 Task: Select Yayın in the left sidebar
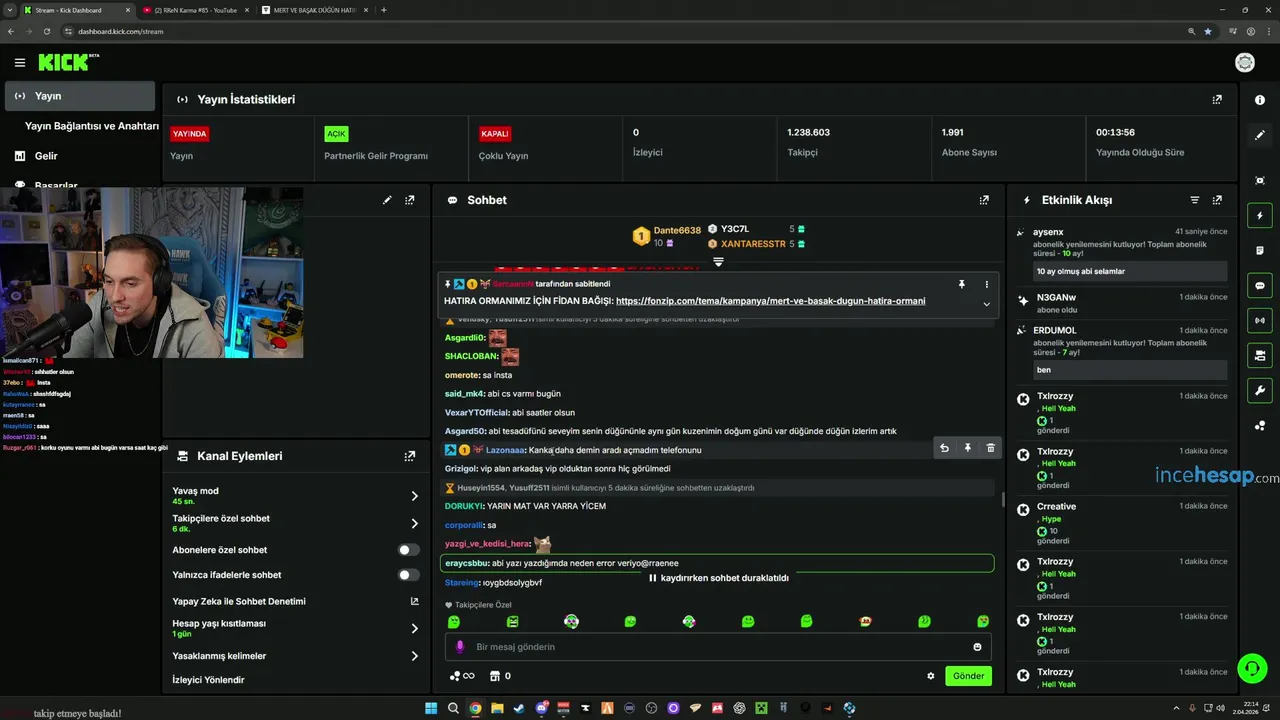(x=80, y=96)
